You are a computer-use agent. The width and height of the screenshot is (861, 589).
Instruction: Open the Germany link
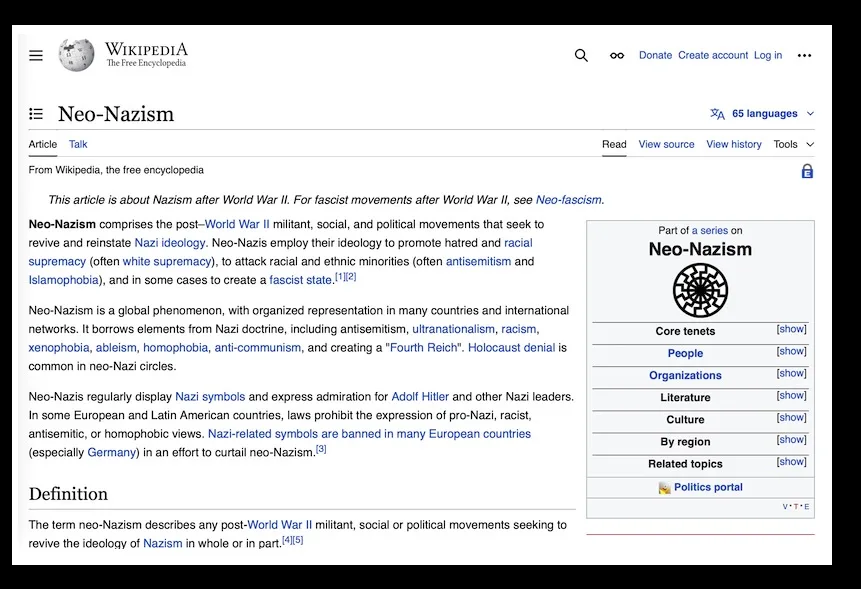(x=111, y=453)
